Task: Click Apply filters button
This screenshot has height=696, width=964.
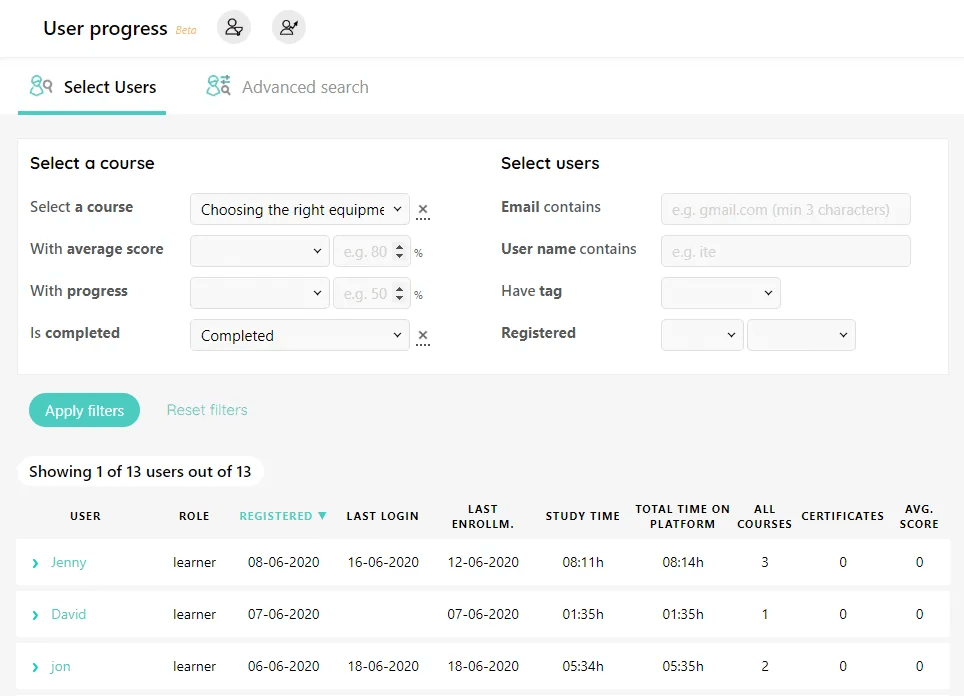Action: (x=84, y=410)
